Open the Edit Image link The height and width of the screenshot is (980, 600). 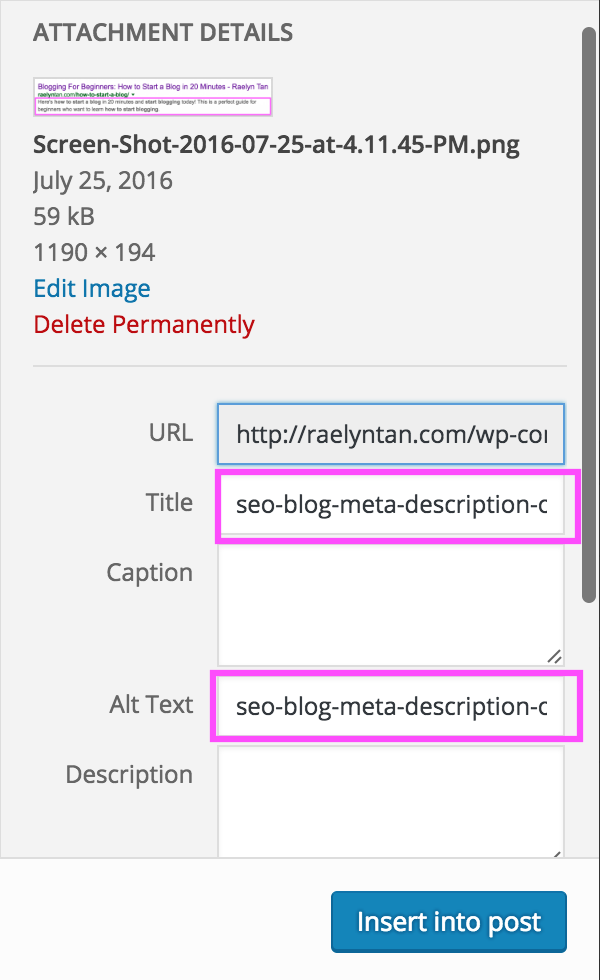tap(92, 289)
